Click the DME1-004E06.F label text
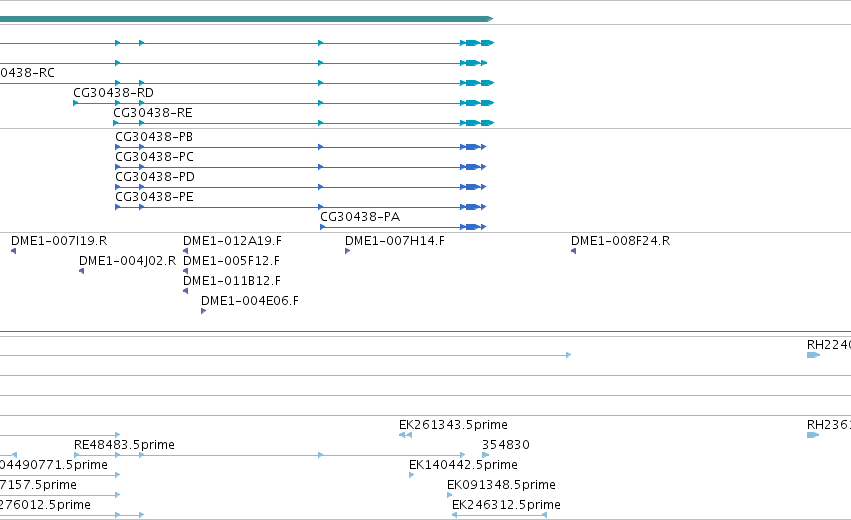 tap(250, 301)
